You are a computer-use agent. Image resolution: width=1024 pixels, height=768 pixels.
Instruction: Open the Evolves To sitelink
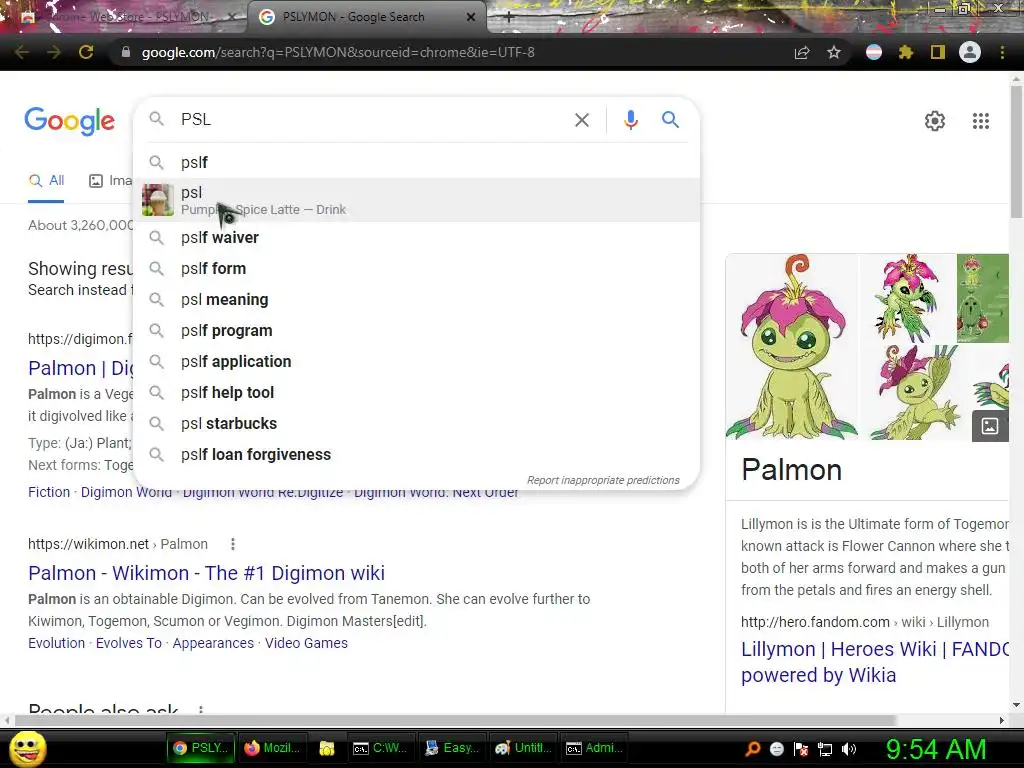point(129,643)
